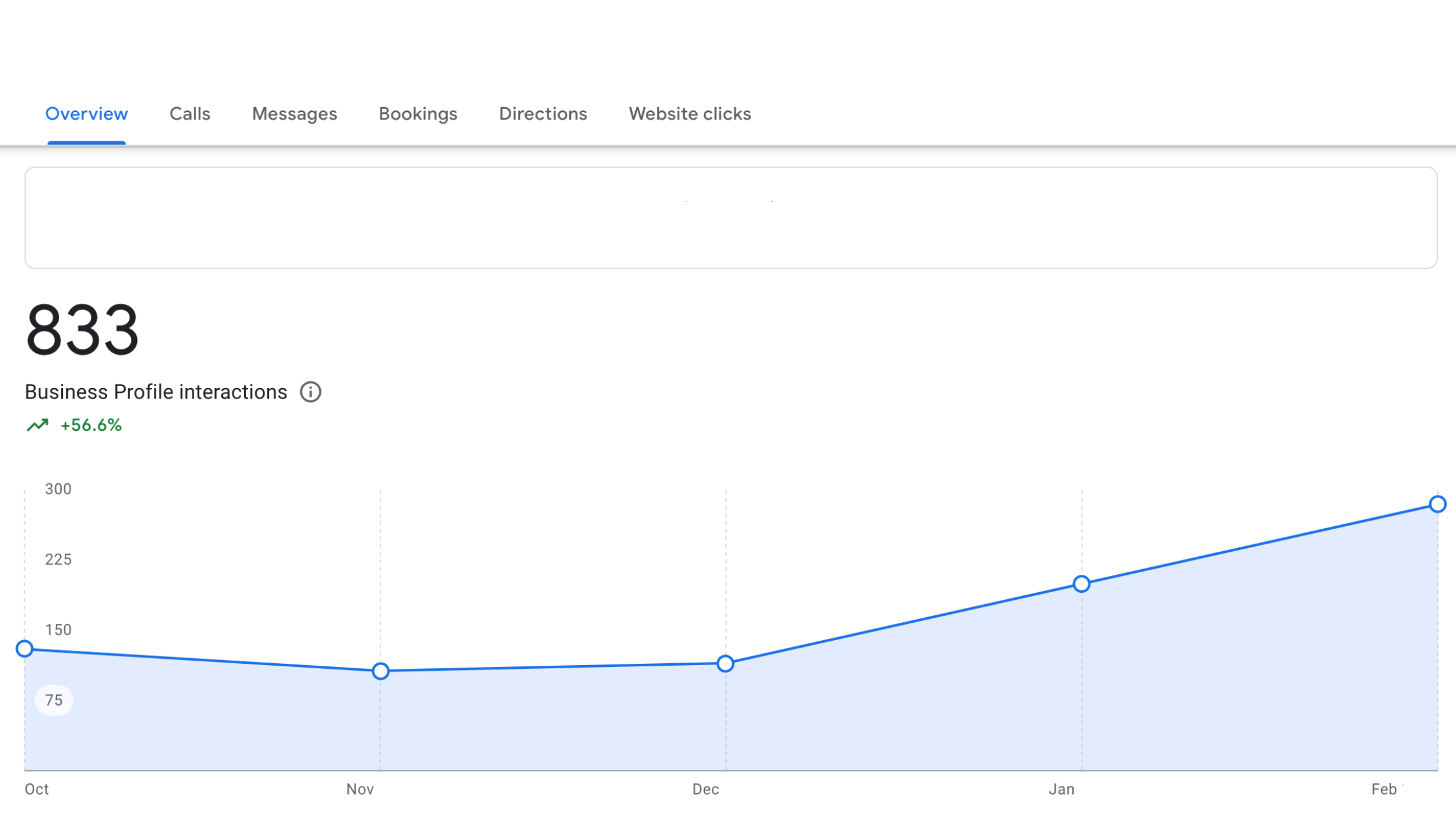
Task: Click the green upward trend arrow icon
Action: coord(37,425)
